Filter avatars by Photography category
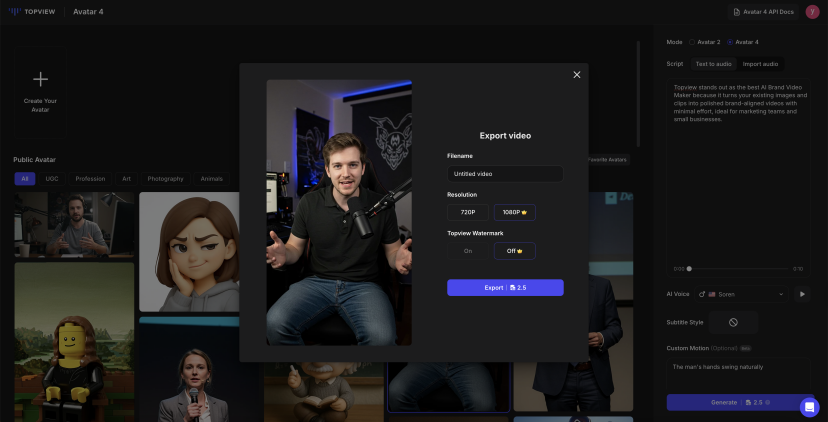Image resolution: width=828 pixels, height=422 pixels. [165, 179]
